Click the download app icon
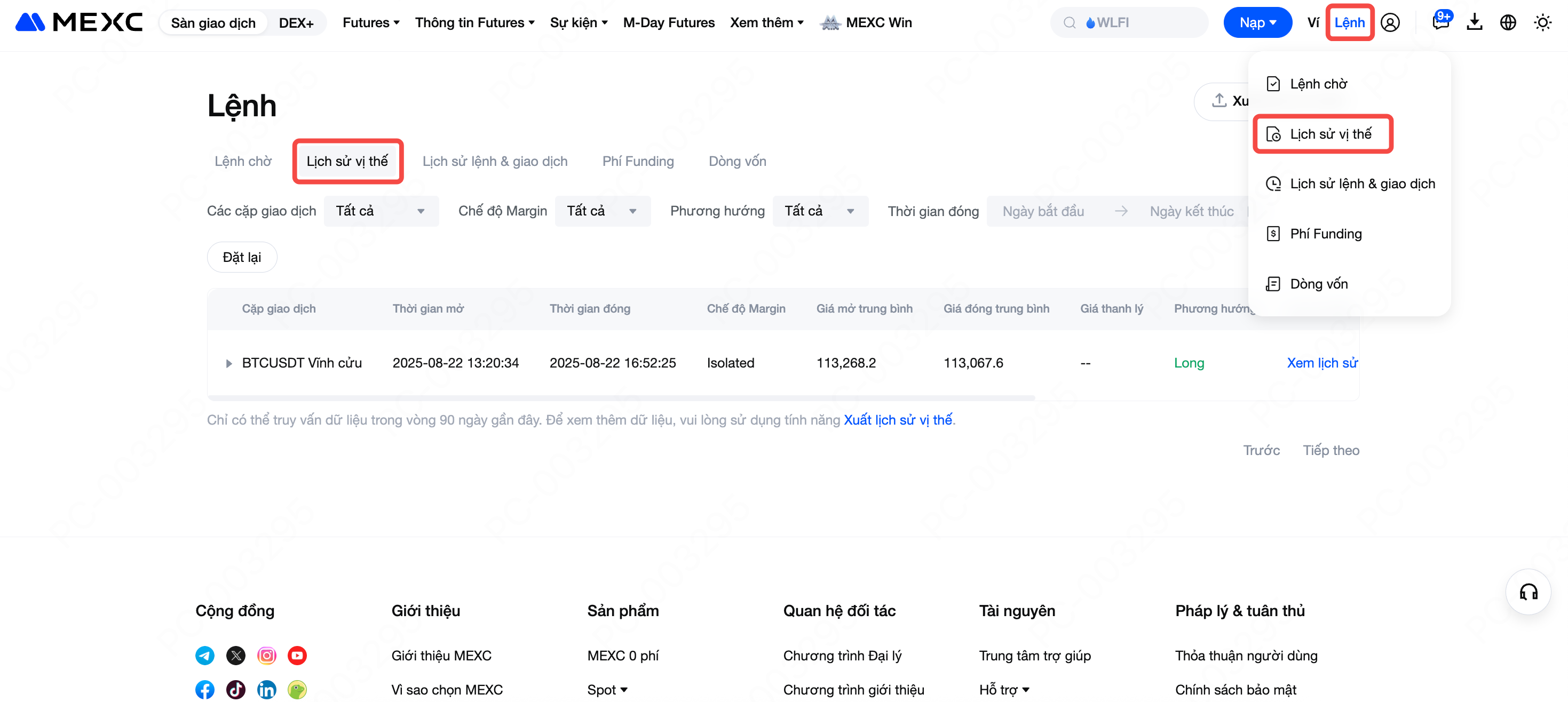 click(1474, 22)
